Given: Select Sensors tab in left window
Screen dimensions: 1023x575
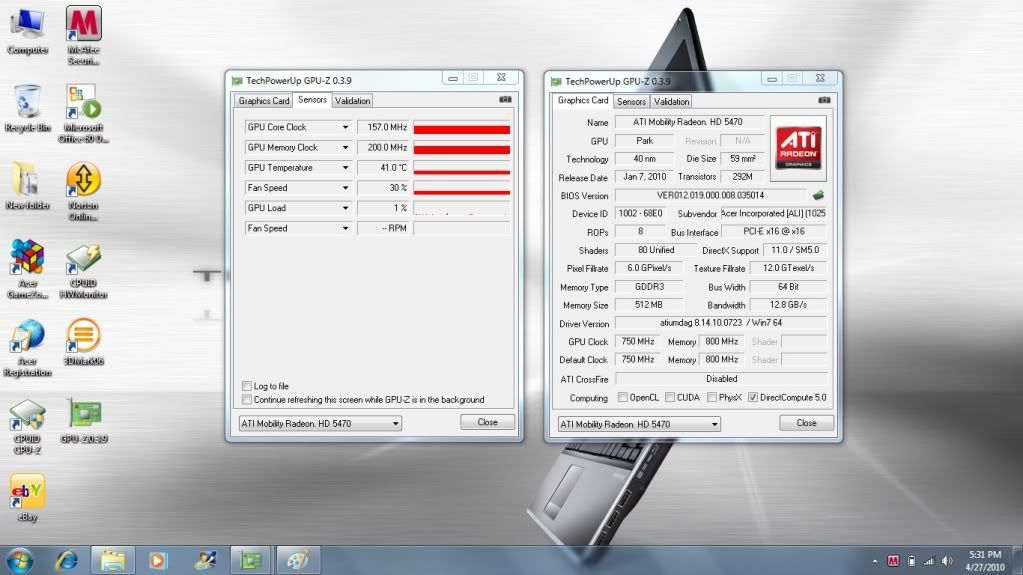Looking at the screenshot, I should (312, 100).
